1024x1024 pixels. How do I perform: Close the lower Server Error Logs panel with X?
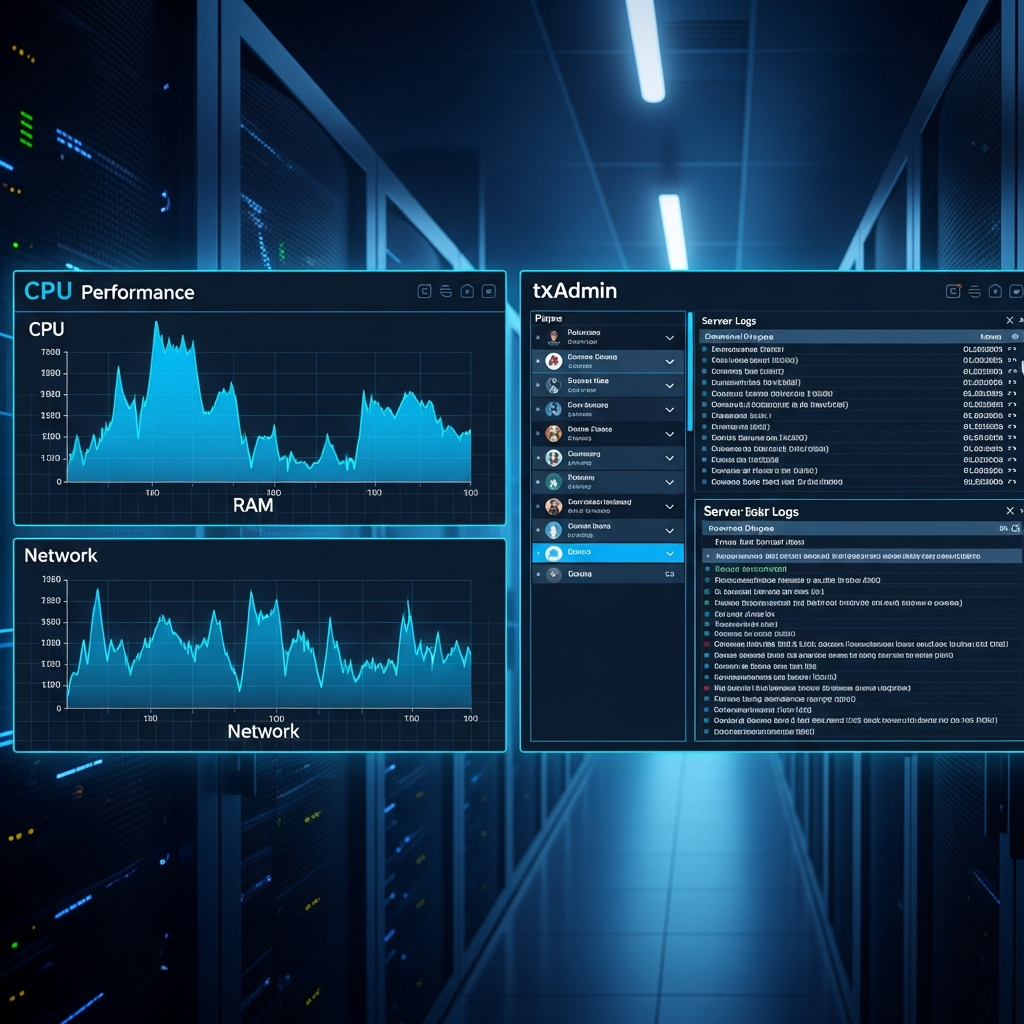pyautogui.click(x=1010, y=511)
